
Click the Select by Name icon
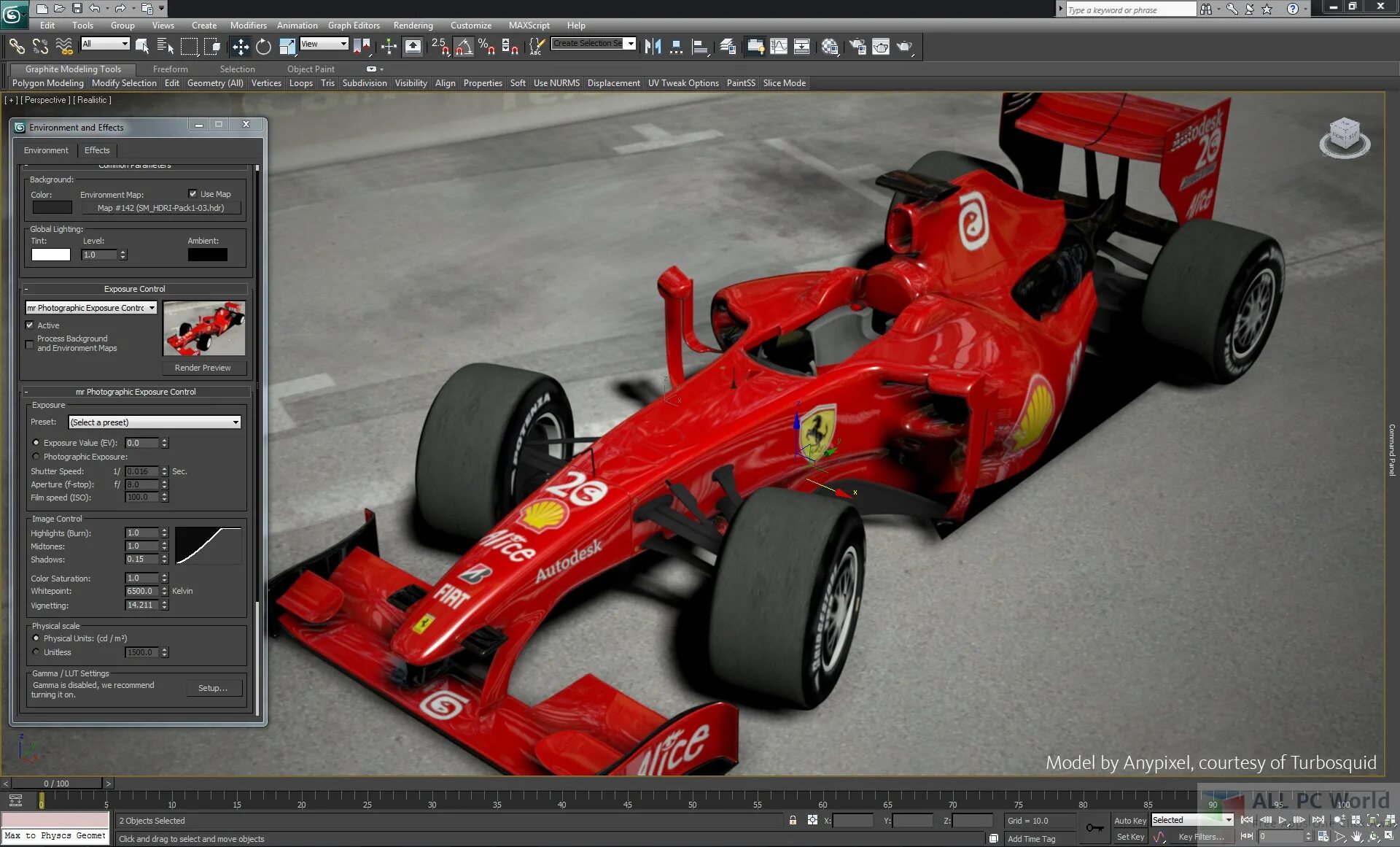click(x=166, y=47)
